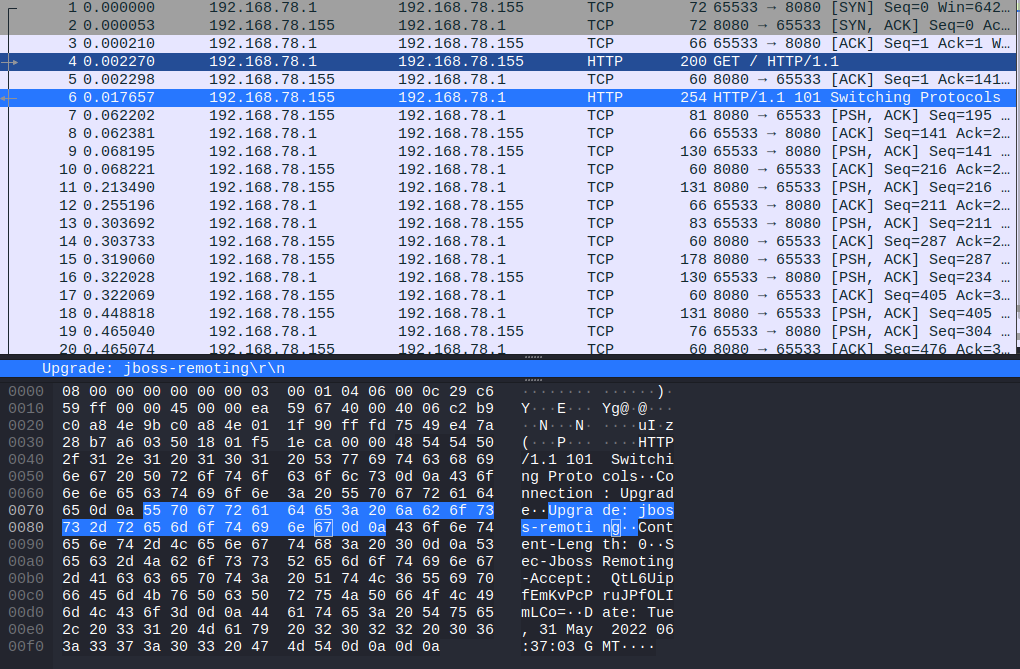Screen dimensions: 1020x669
Task: Select packet 19 at time 0.465040
Action: (x=500, y=331)
